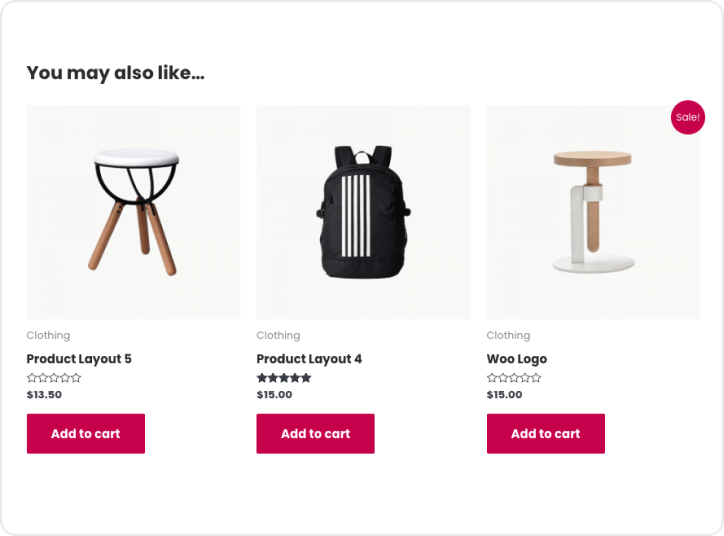Click the "You may also like…" heading

coord(115,73)
